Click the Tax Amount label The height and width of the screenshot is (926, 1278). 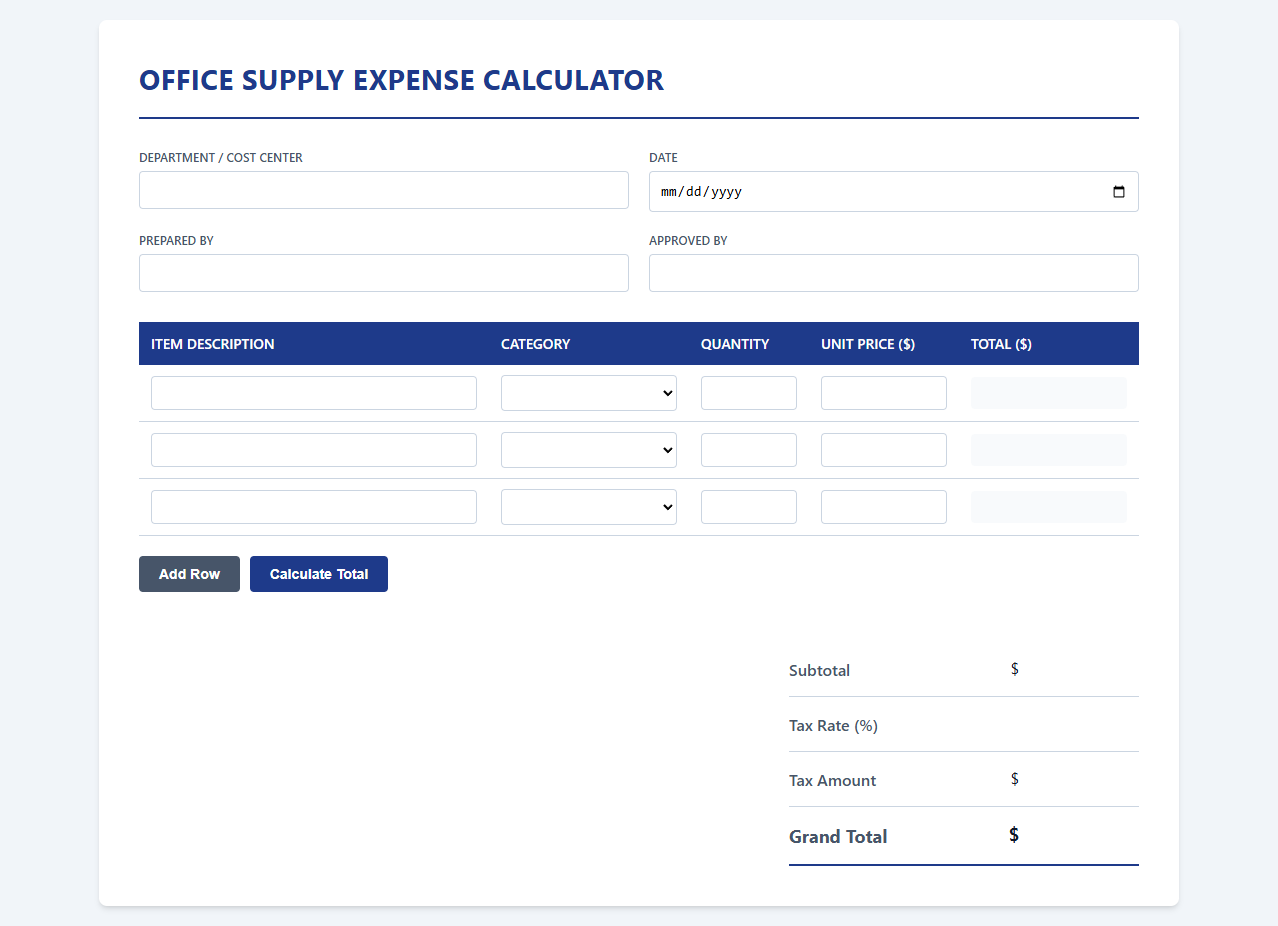(832, 780)
